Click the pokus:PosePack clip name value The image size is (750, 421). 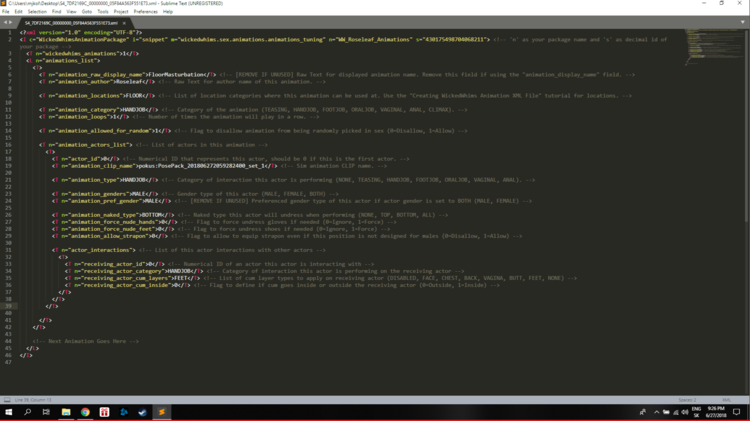201,166
